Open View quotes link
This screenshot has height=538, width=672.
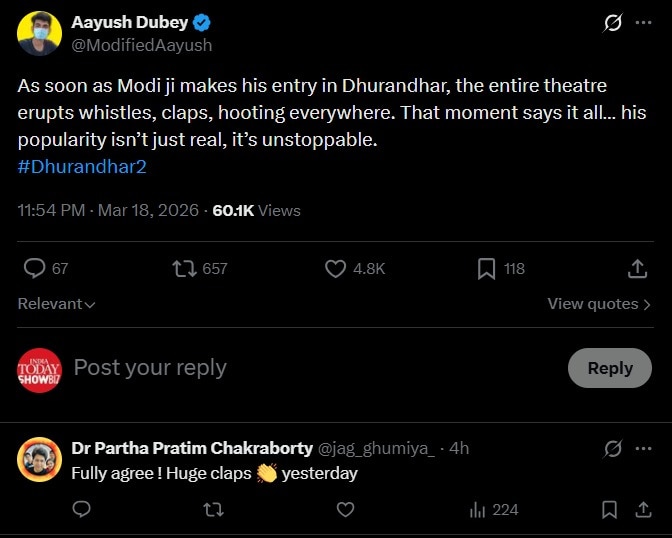(x=599, y=304)
